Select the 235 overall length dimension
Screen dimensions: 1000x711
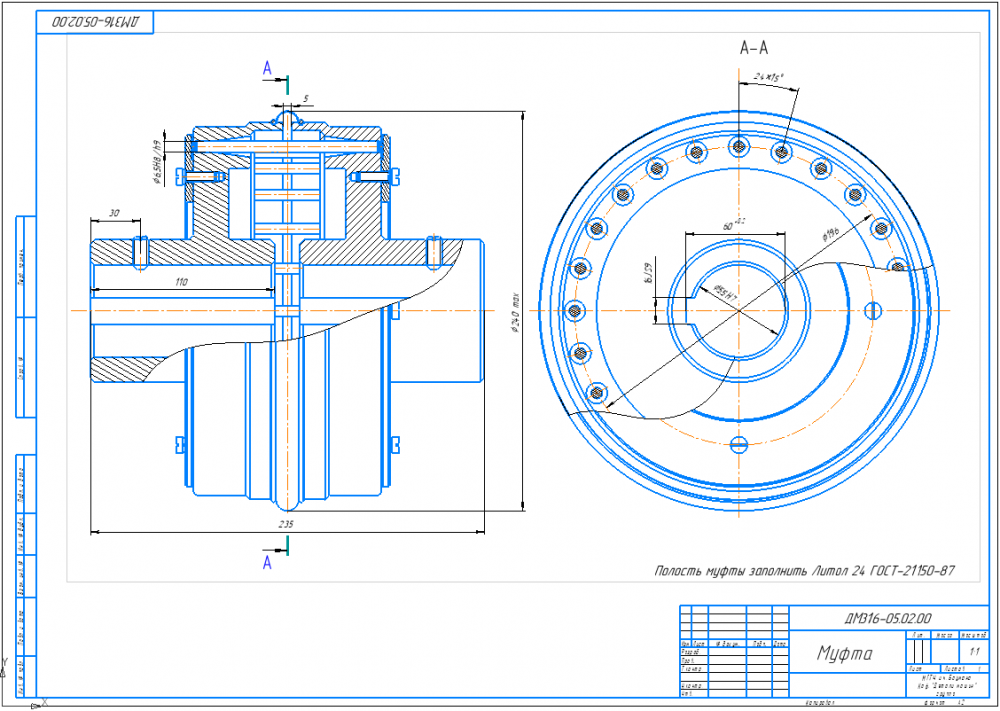click(286, 523)
